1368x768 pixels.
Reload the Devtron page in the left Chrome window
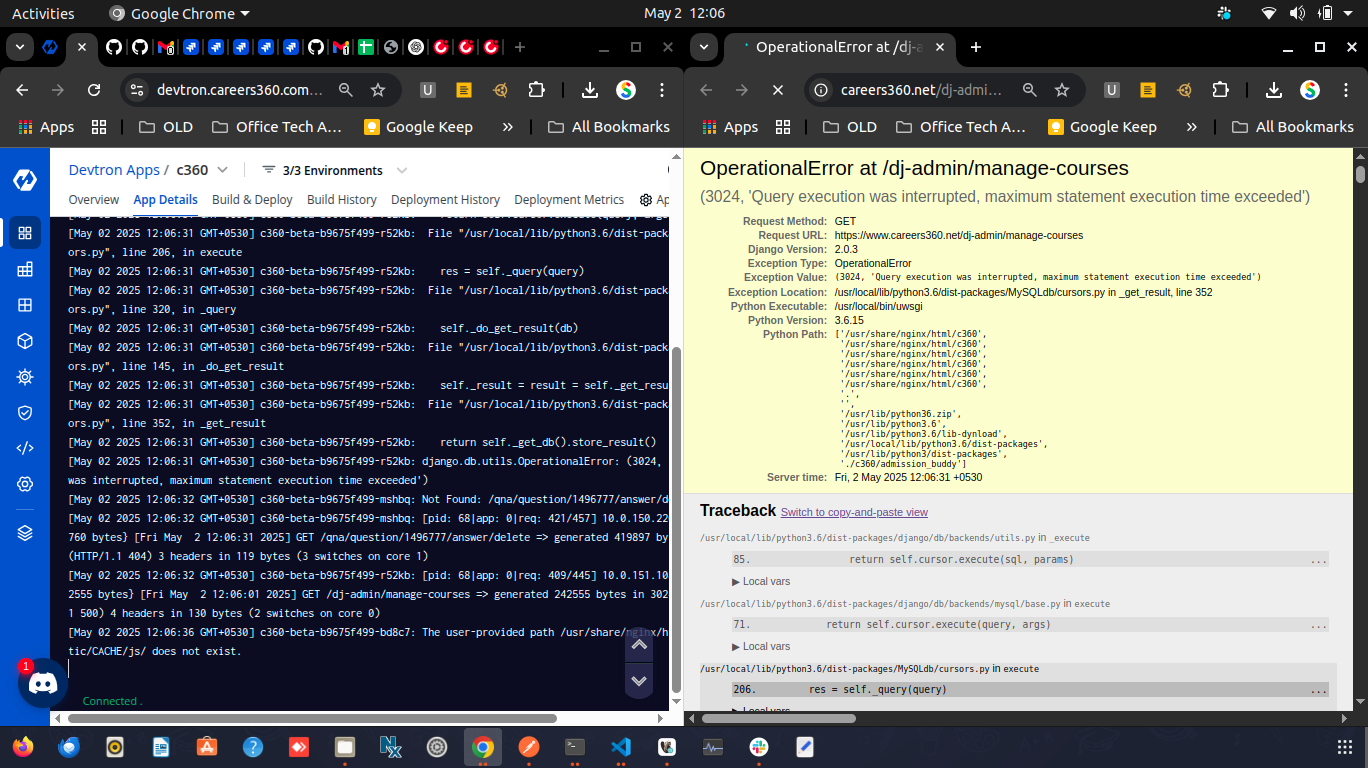click(94, 90)
